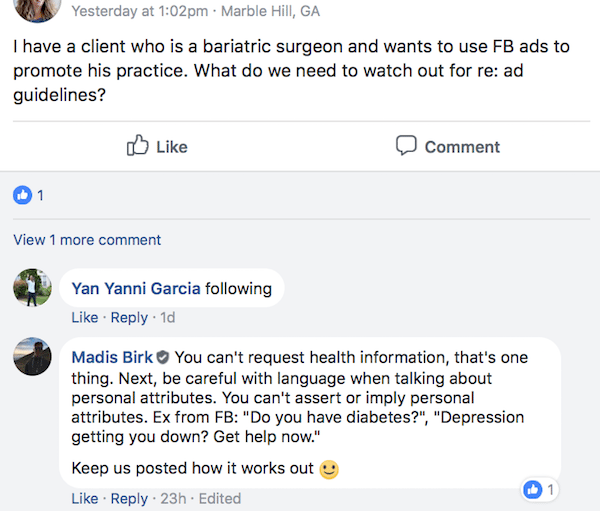
Task: Click the smiley emoji in Madis's comment
Action: (x=328, y=467)
